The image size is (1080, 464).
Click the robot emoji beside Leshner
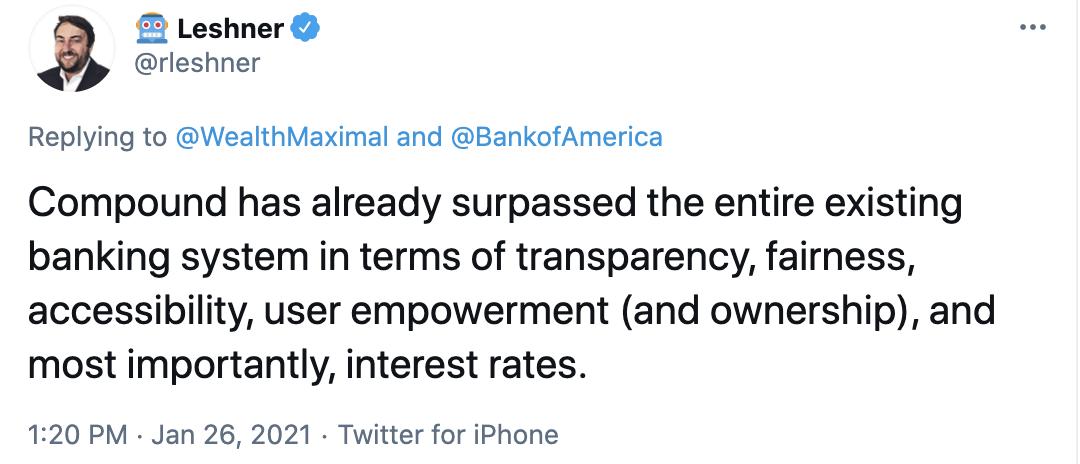[150, 30]
